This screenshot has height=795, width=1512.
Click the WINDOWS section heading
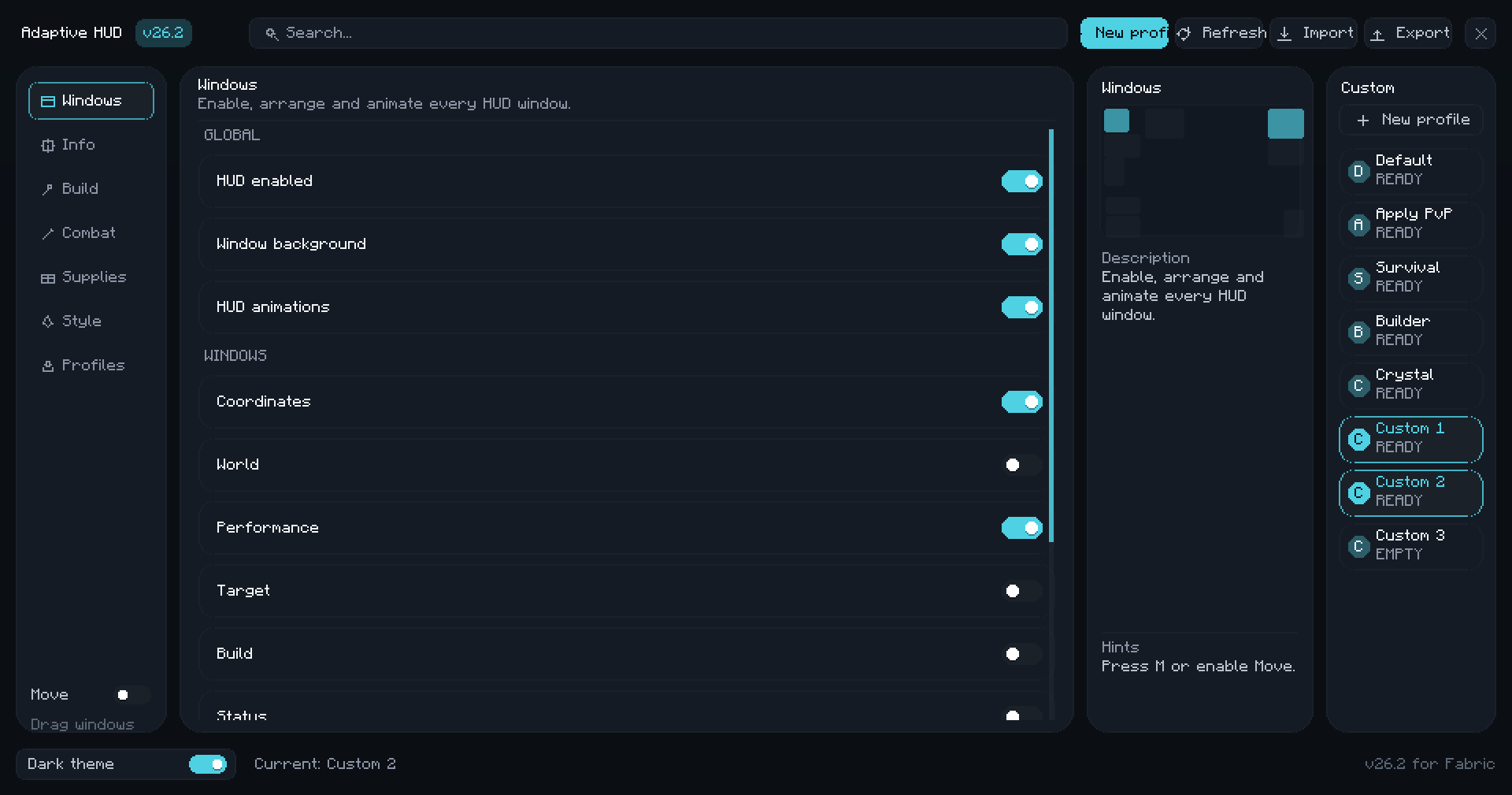point(235,356)
